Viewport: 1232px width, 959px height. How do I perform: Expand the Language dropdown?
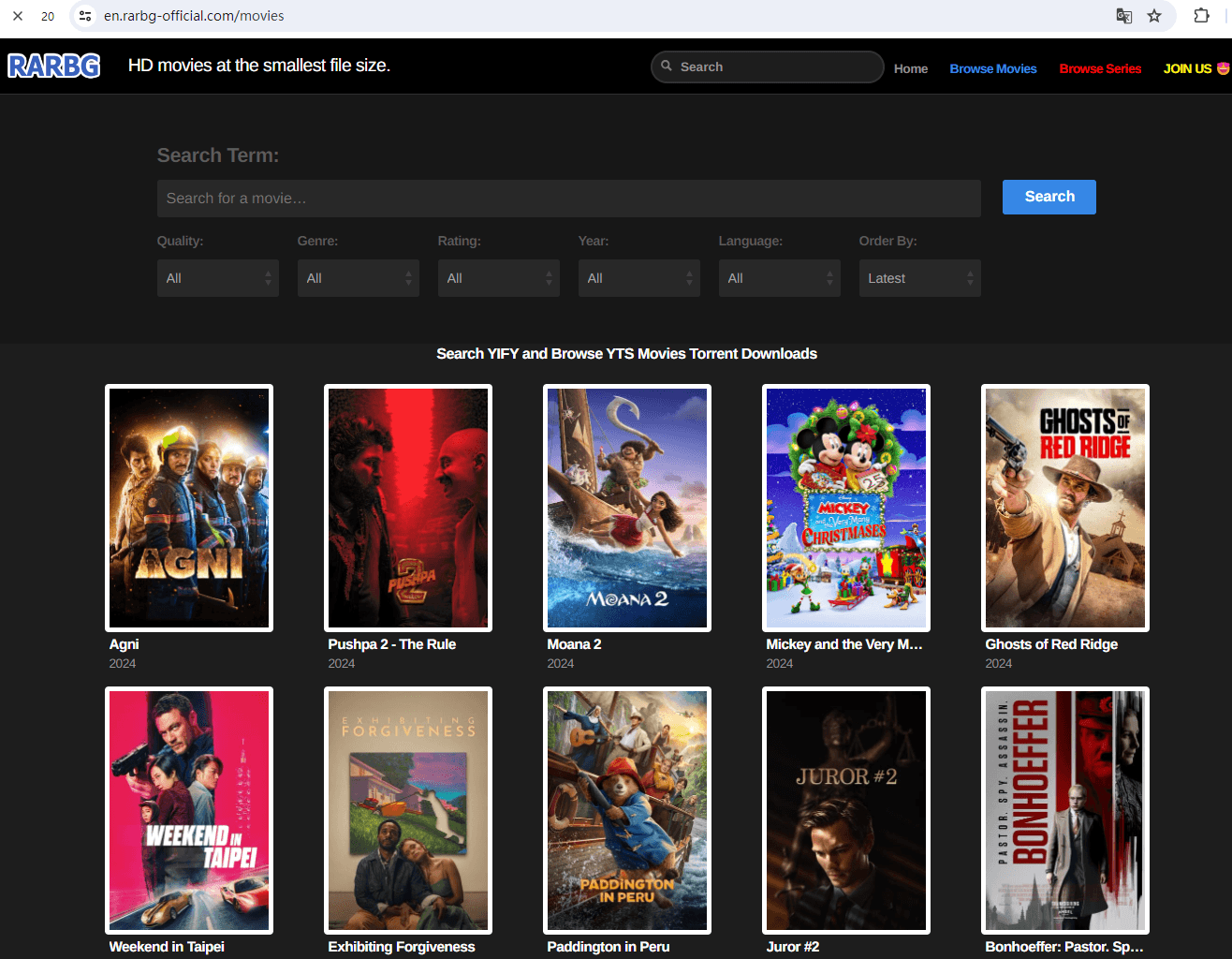pyautogui.click(x=780, y=278)
